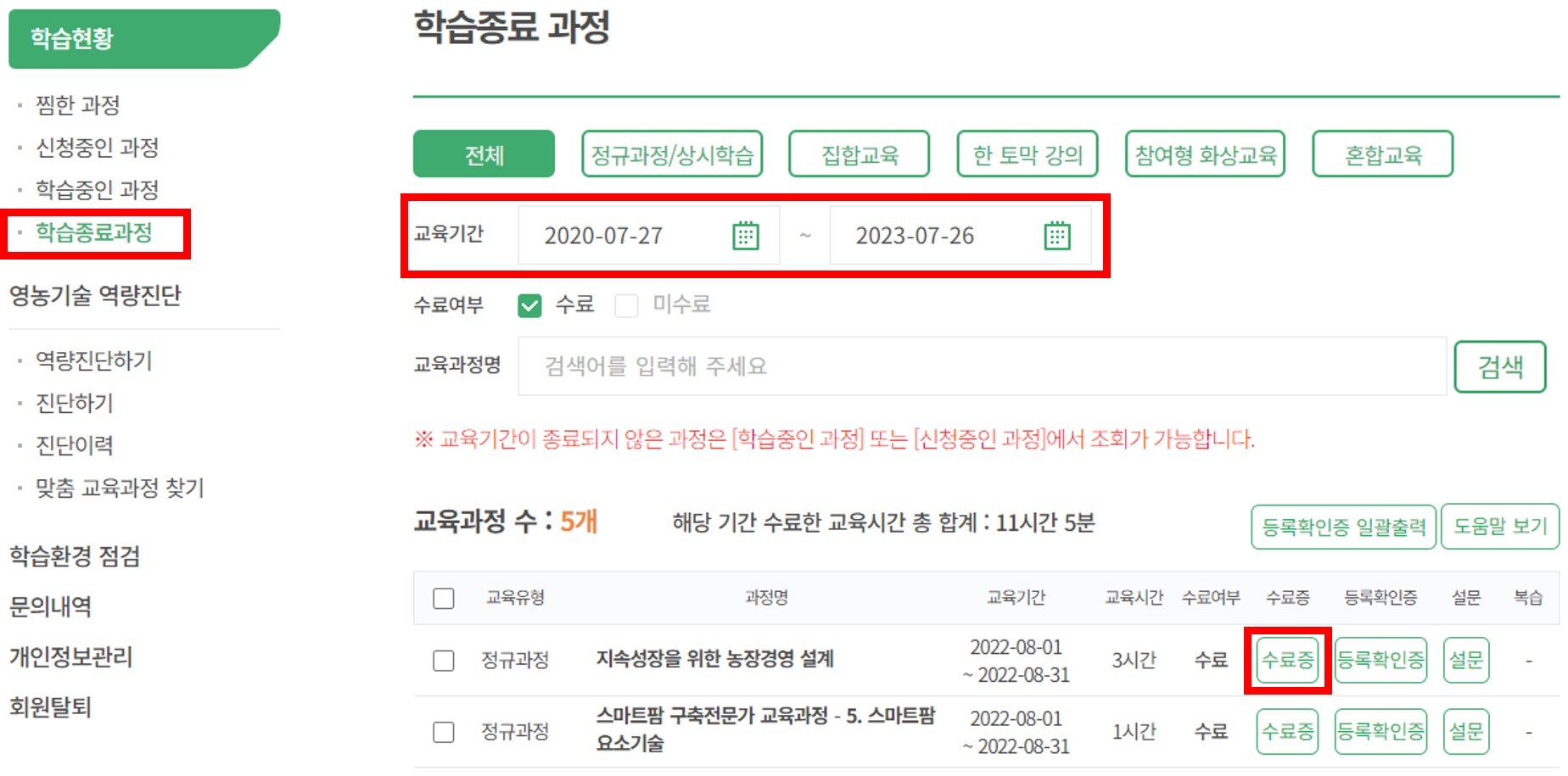Switch to the 전체 filter tab
The height and width of the screenshot is (776, 1568).
[484, 154]
